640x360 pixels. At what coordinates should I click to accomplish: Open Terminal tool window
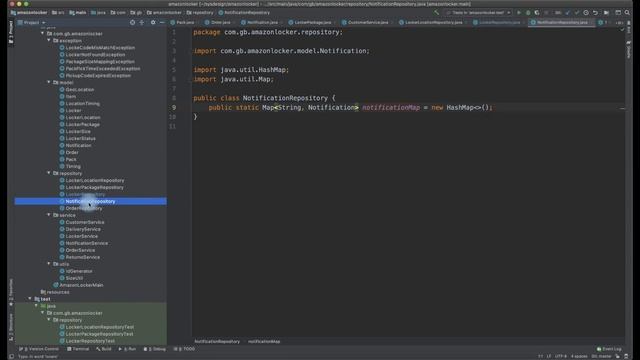[78, 349]
